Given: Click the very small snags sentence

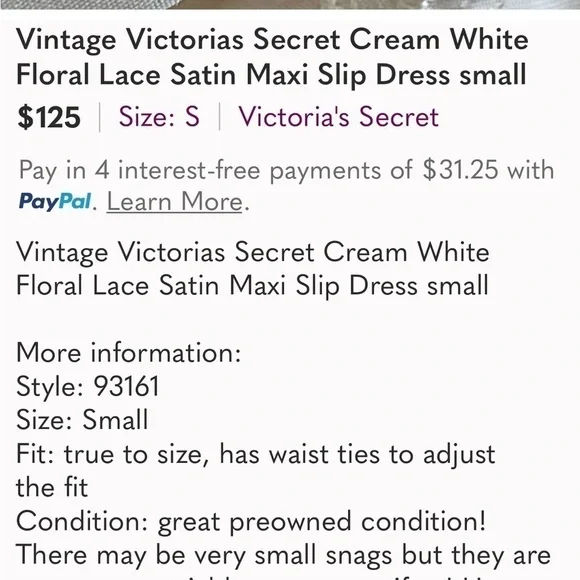Looking at the screenshot, I should [x=284, y=555].
